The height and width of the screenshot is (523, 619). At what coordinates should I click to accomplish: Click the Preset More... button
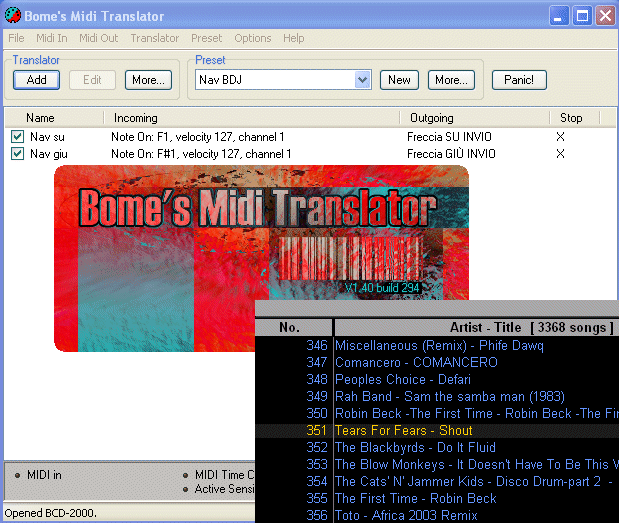450,80
